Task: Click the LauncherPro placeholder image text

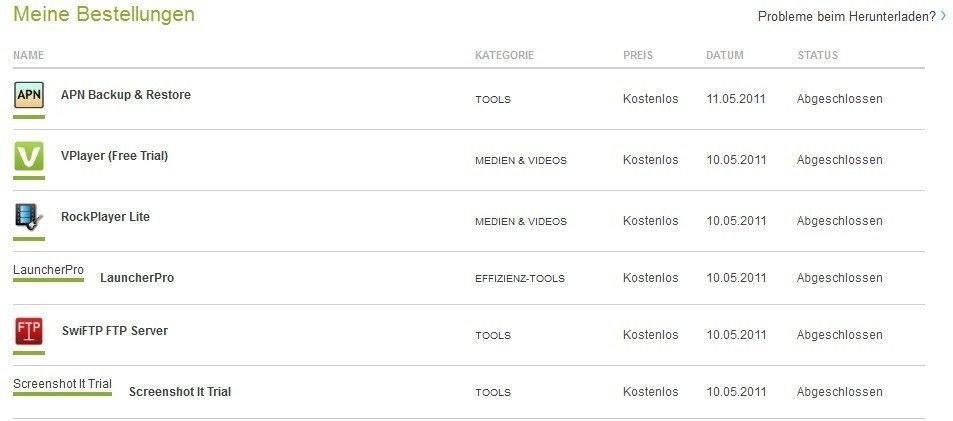Action: tap(49, 270)
